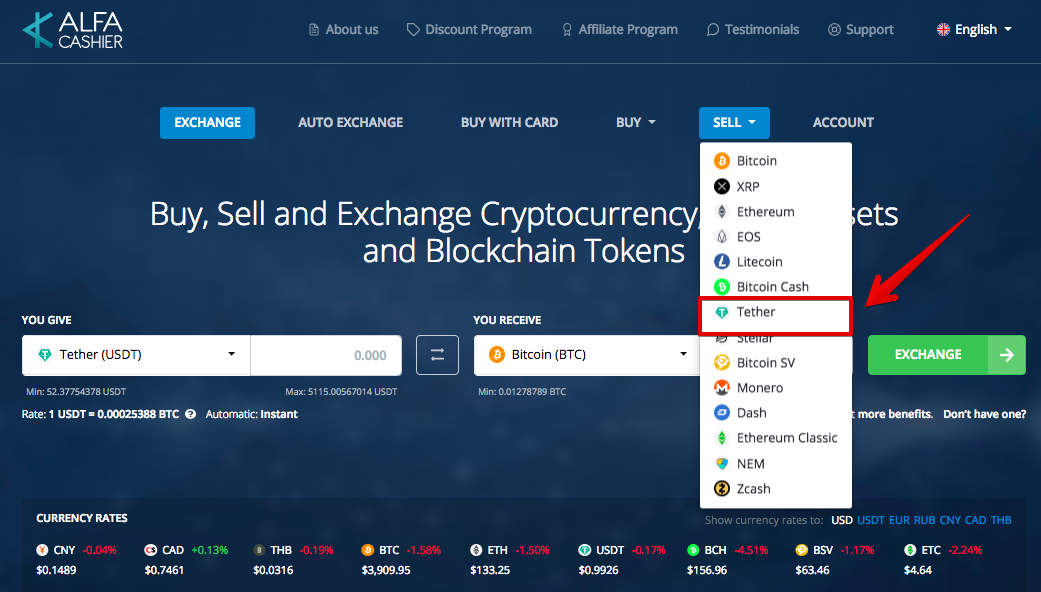Screen dimensions: 1041x592
Task: Go to the ACCOUNT tab
Action: (x=843, y=123)
